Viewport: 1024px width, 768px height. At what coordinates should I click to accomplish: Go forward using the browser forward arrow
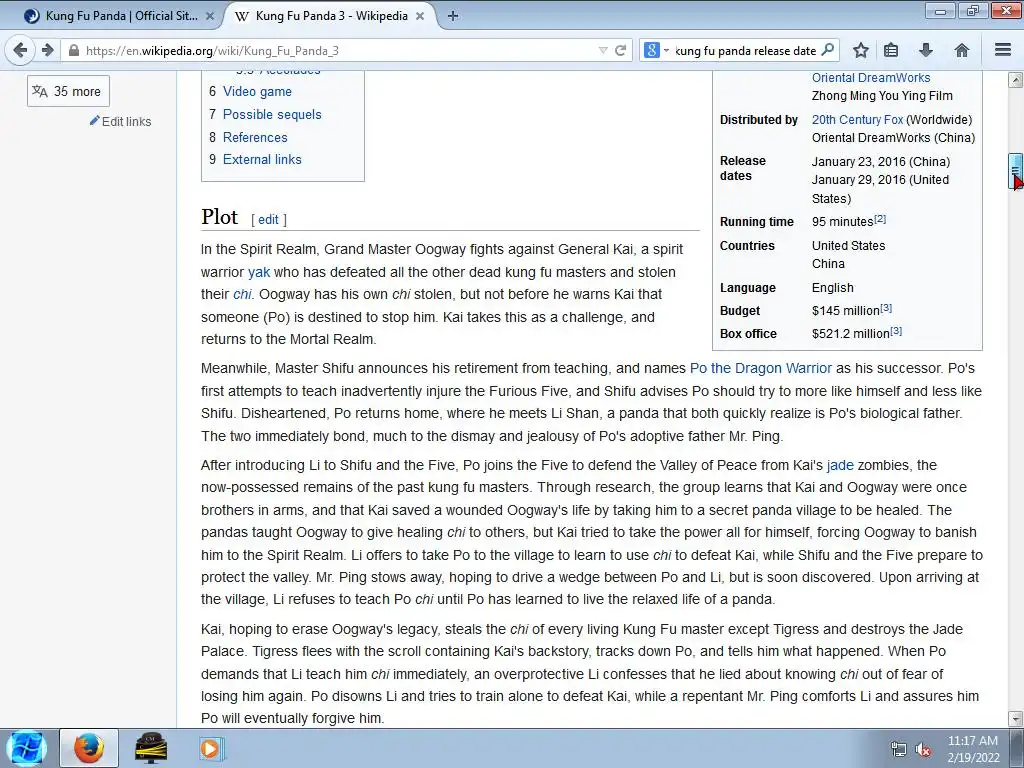tap(47, 50)
